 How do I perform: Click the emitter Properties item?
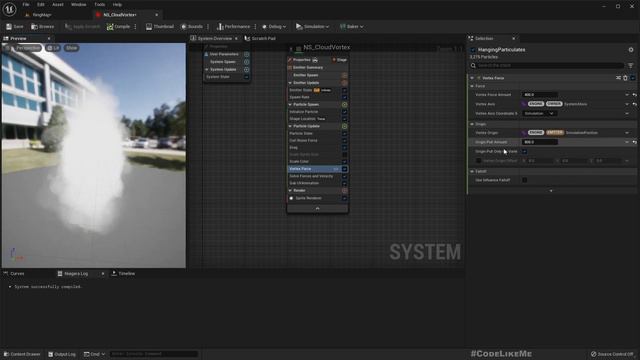pos(303,60)
